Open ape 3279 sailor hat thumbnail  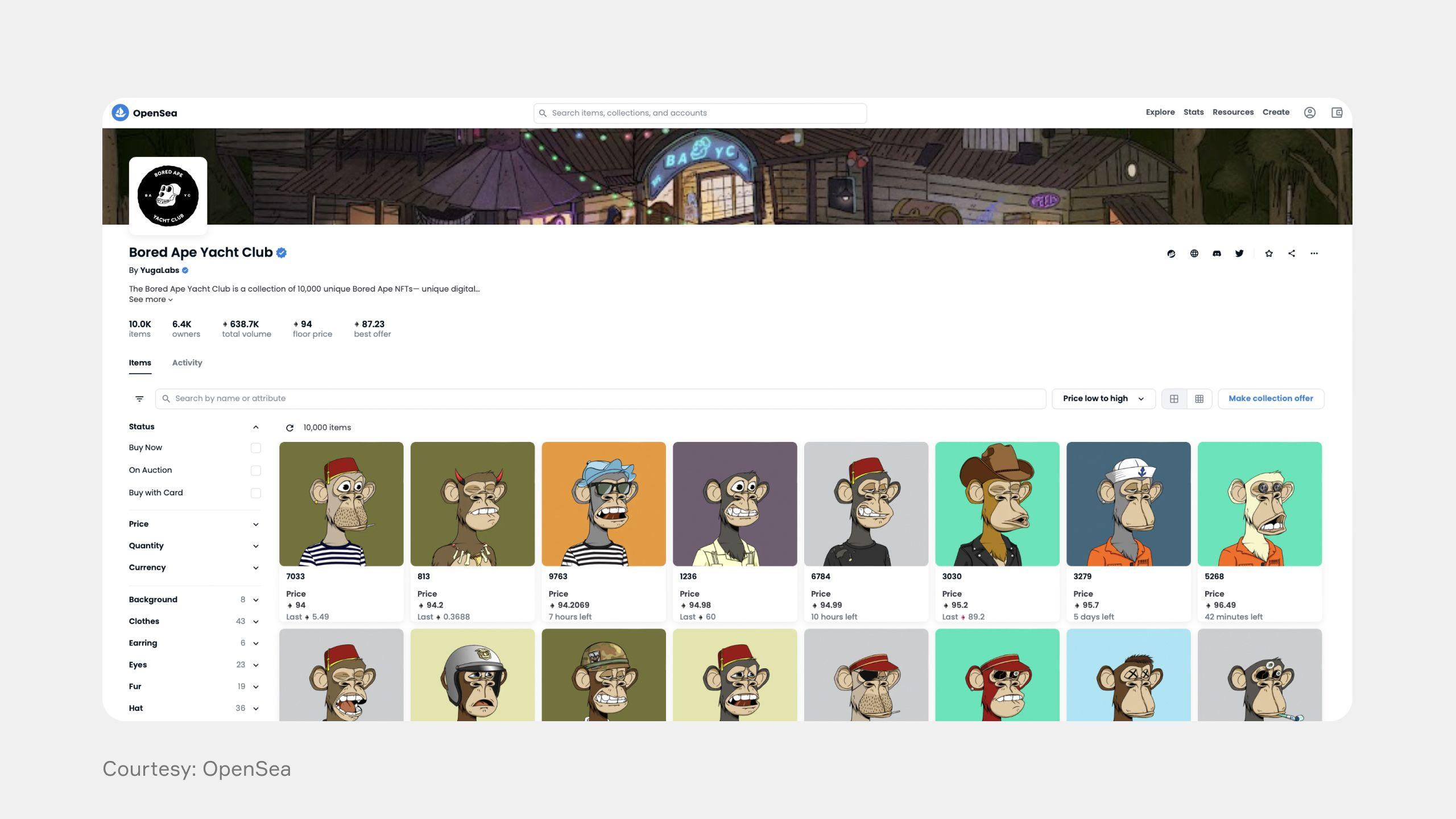click(x=1128, y=504)
